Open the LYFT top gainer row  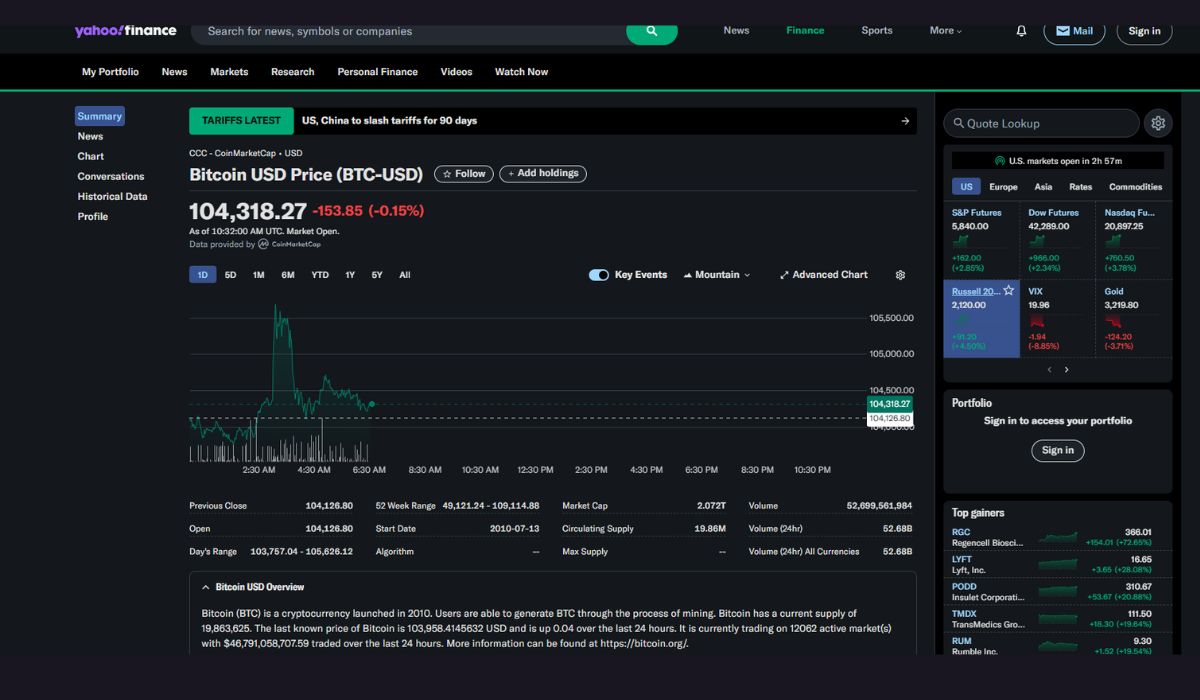pos(1051,564)
